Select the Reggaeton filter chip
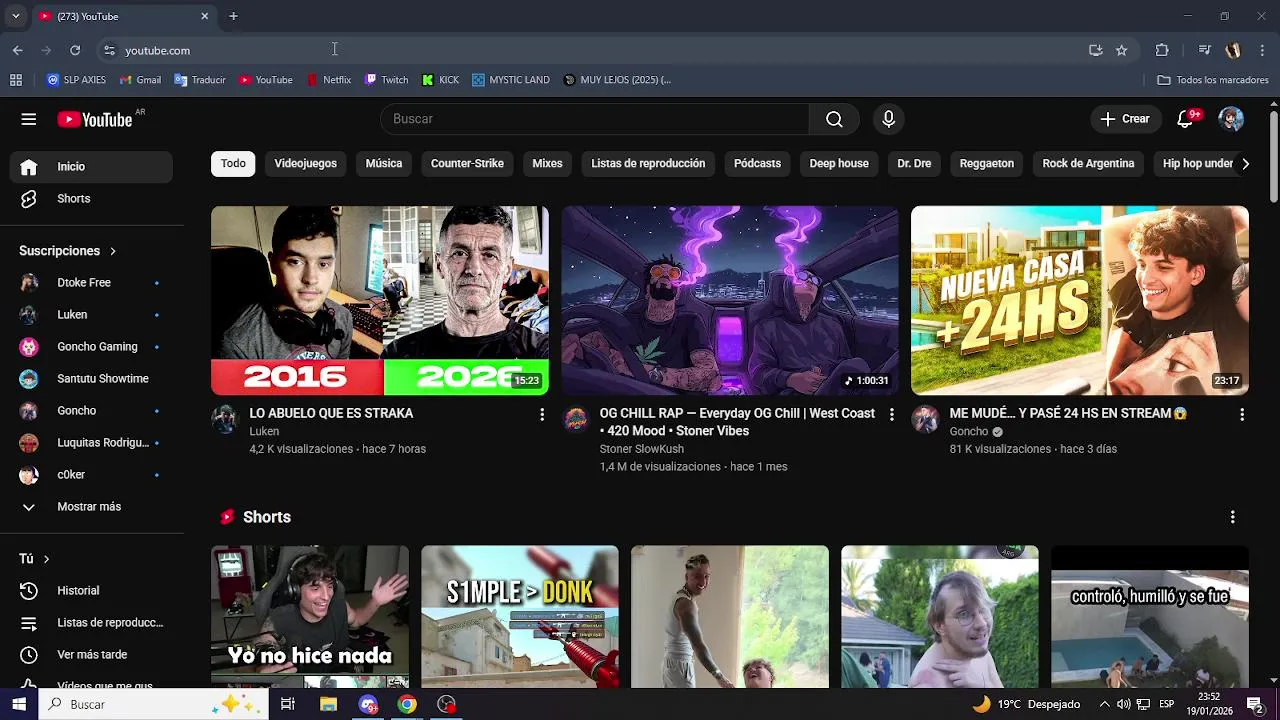The width and height of the screenshot is (1280, 720). click(987, 164)
